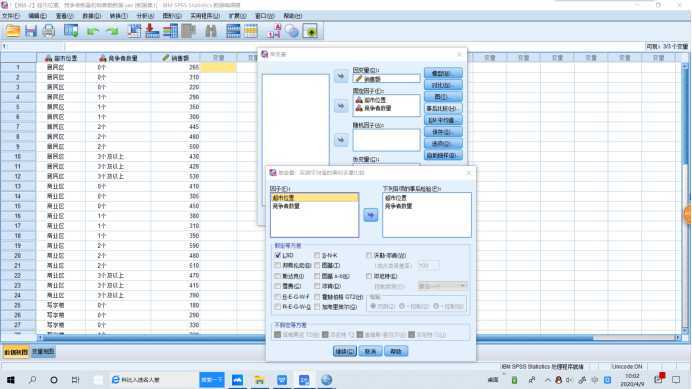Click the save file toolbar icon
The height and width of the screenshot is (389, 692).
click(x=30, y=31)
